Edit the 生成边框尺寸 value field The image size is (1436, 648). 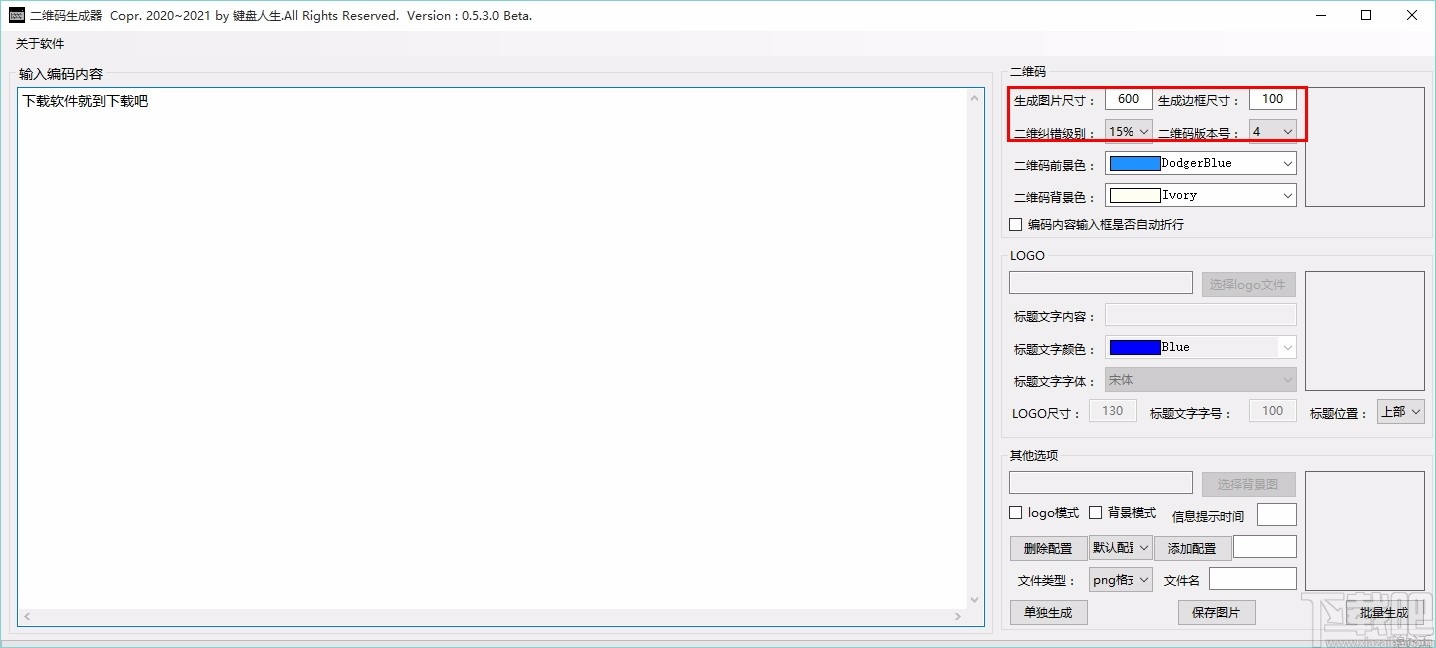click(x=1272, y=99)
